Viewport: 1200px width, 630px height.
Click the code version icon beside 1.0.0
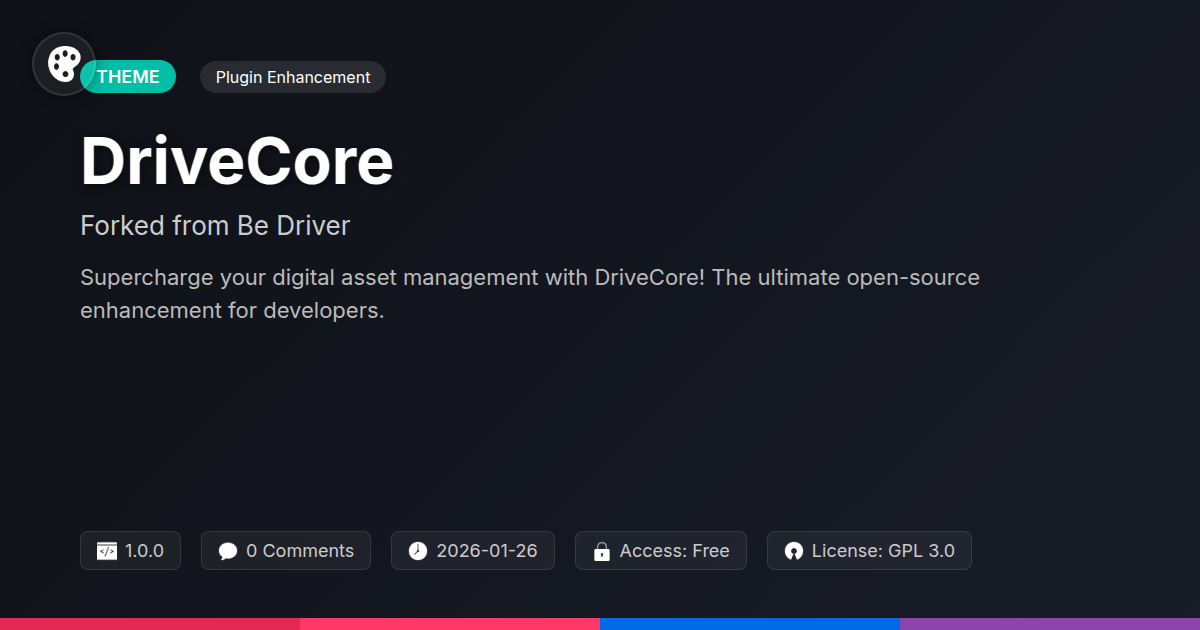(x=107, y=551)
